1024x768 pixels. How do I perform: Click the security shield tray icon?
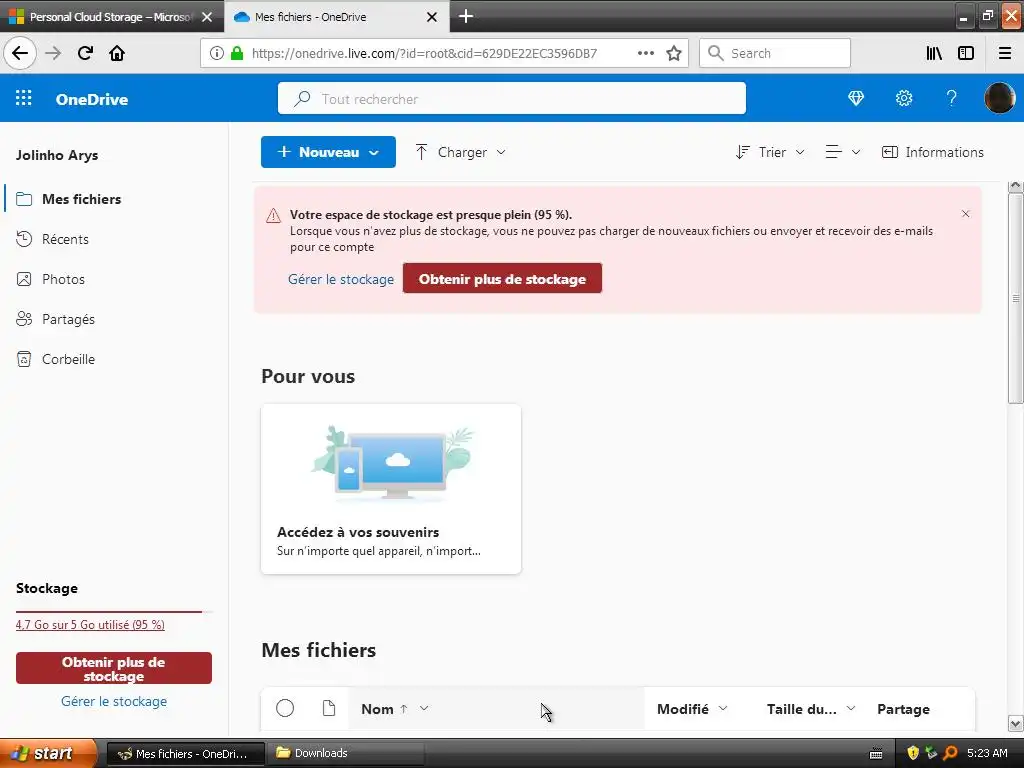[x=913, y=753]
